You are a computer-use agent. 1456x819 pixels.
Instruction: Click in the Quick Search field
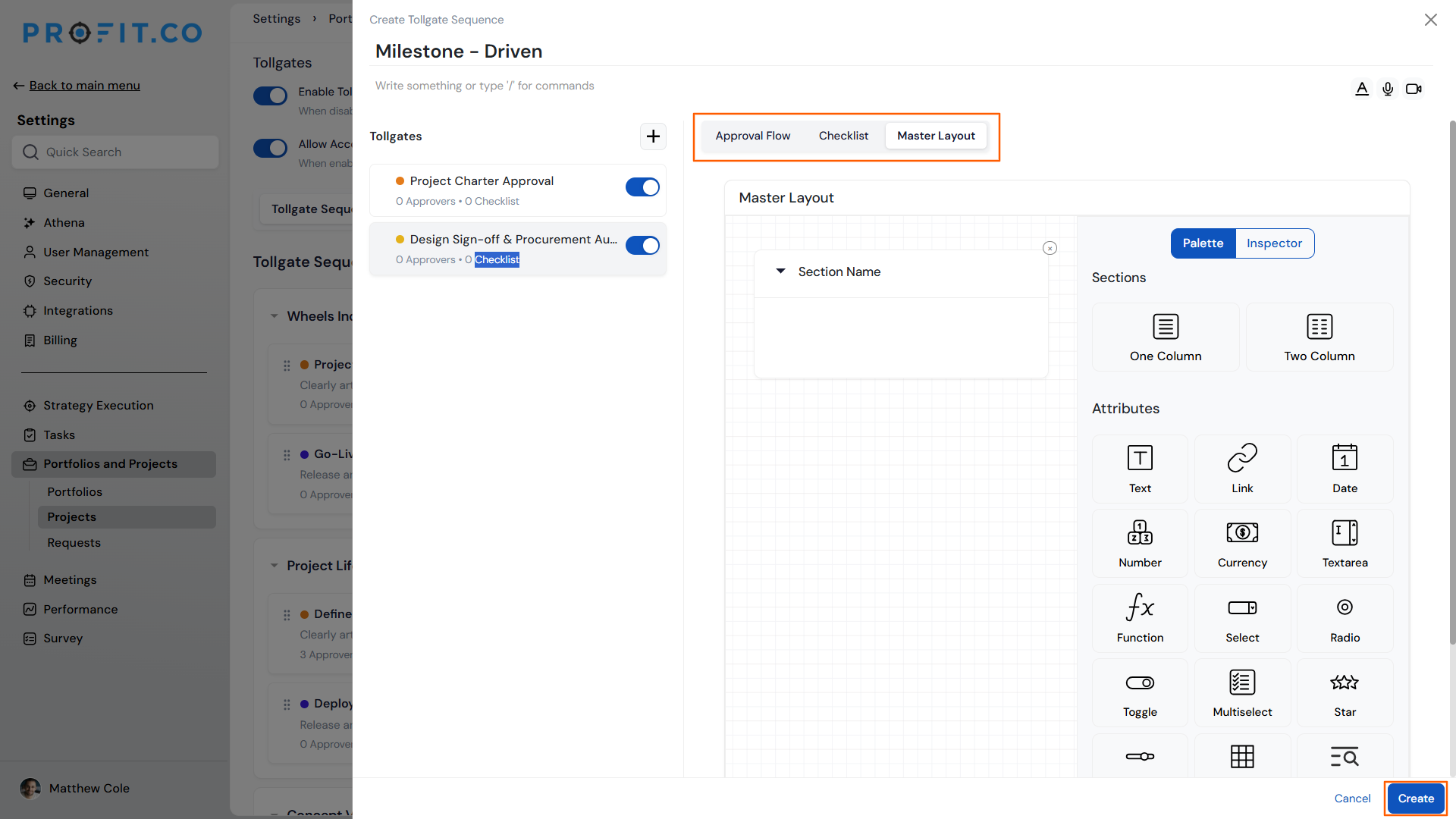click(x=115, y=152)
